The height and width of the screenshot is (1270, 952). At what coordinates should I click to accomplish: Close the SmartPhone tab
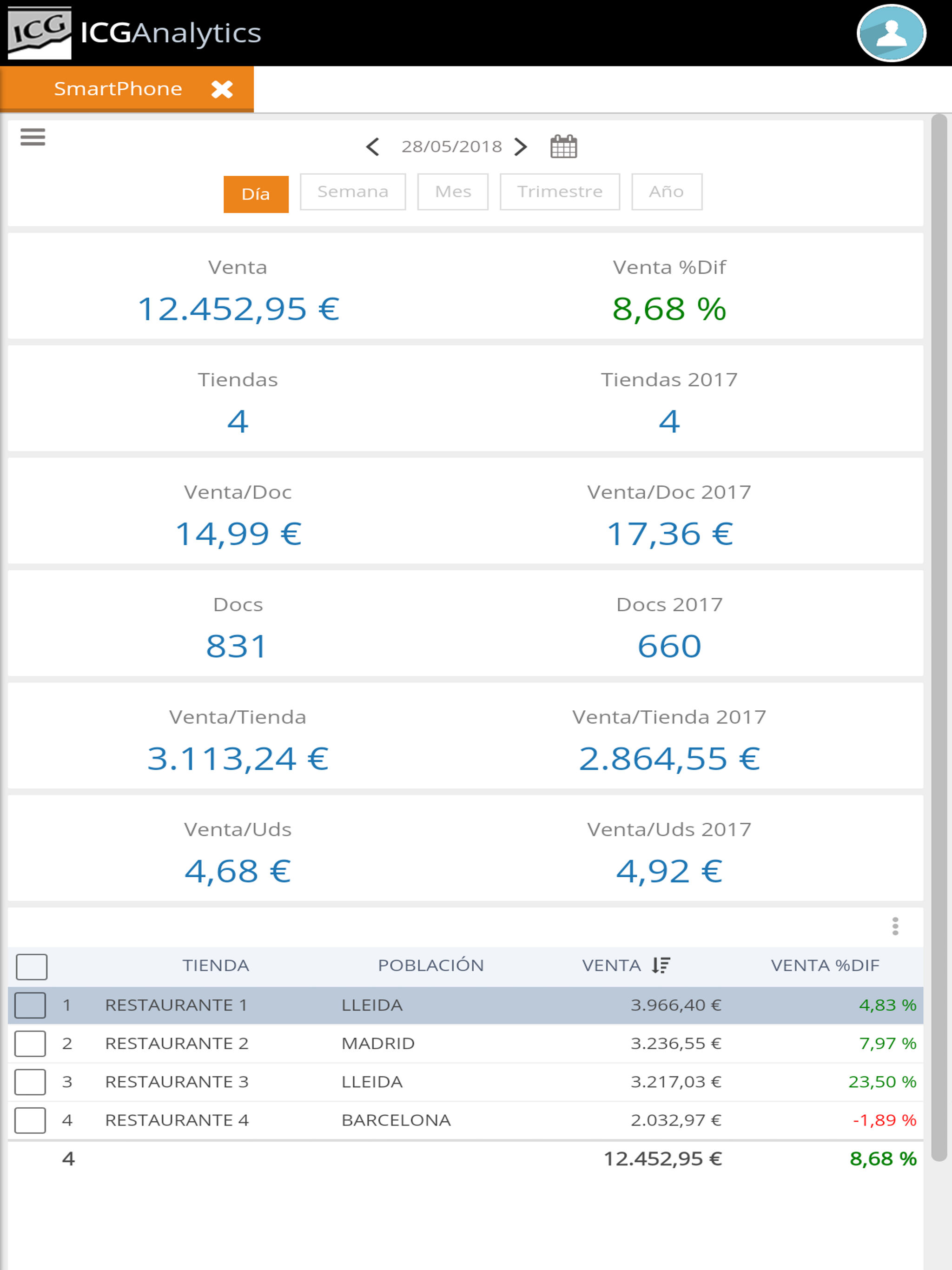click(222, 89)
